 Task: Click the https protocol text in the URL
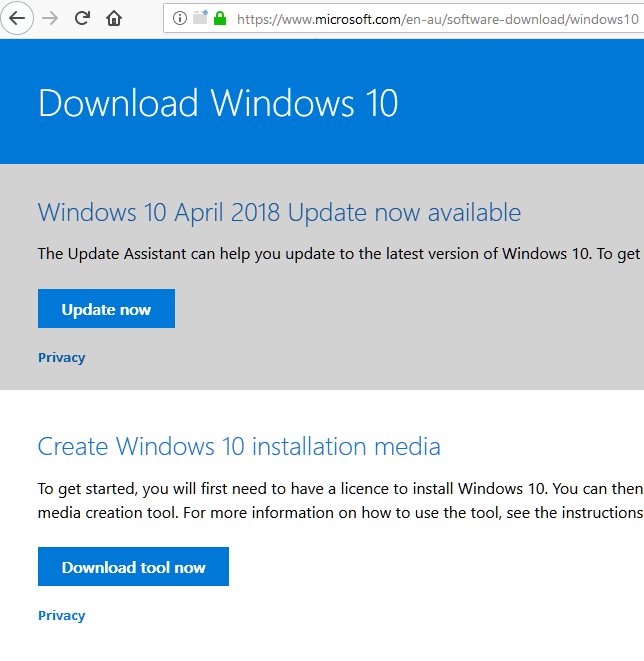point(252,19)
